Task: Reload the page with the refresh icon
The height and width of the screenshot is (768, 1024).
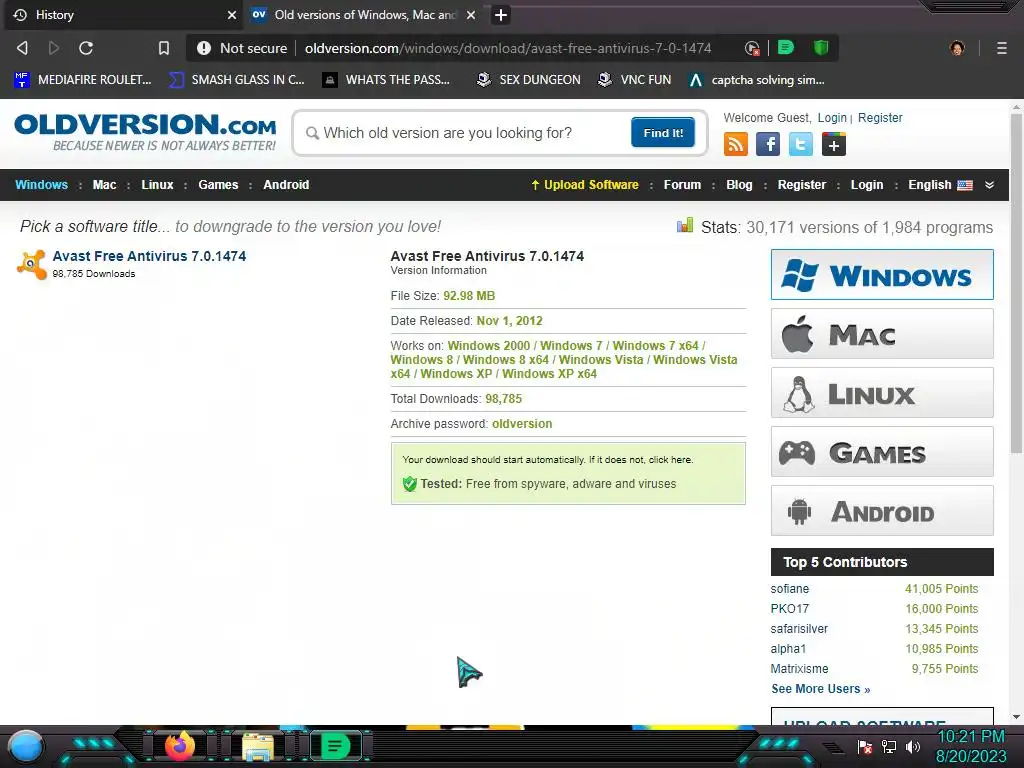Action: click(x=86, y=48)
